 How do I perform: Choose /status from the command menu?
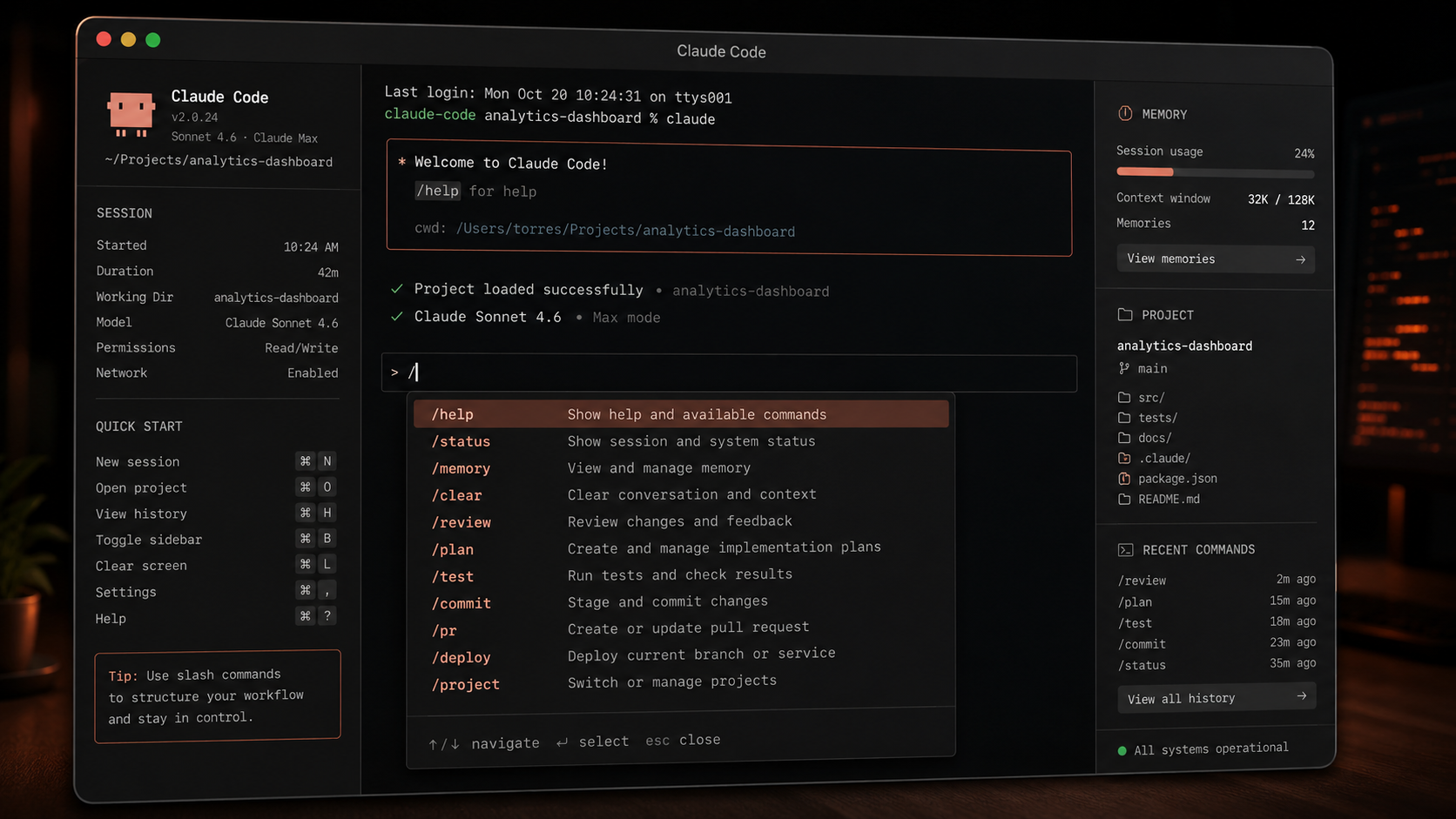681,441
